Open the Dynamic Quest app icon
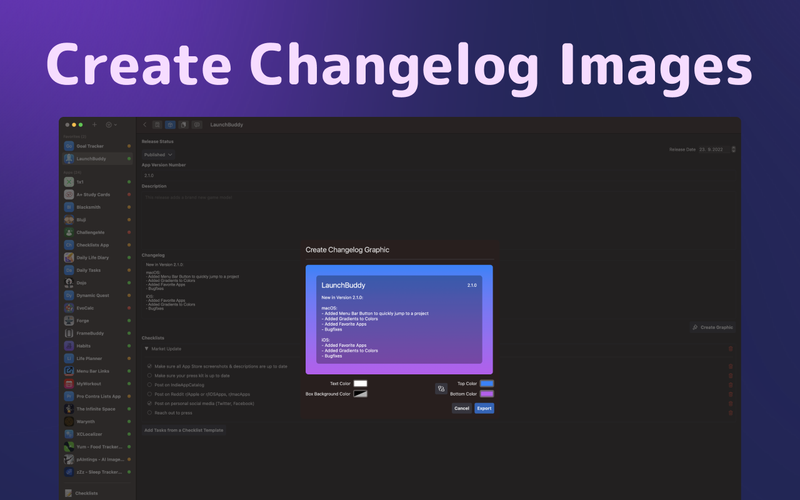 (69, 295)
